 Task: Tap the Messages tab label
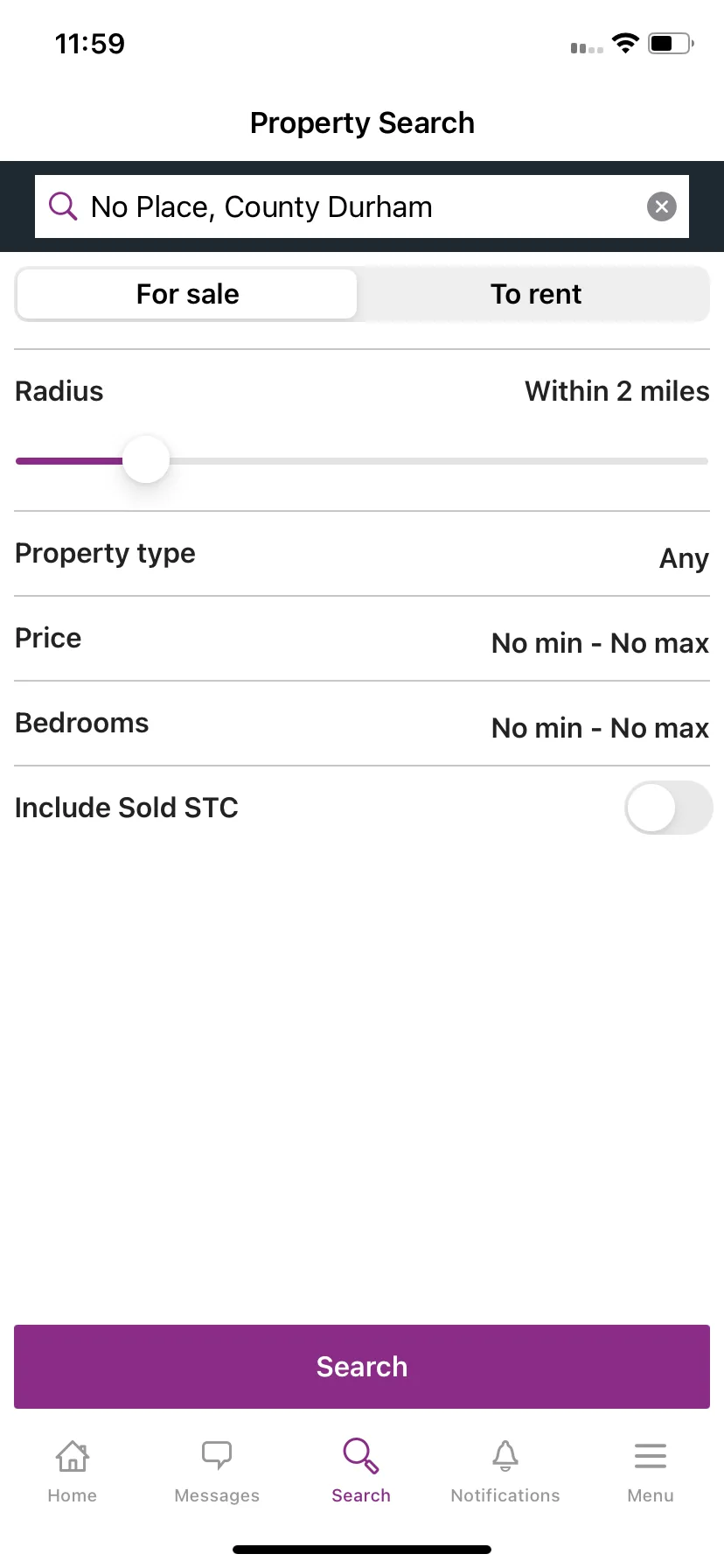(217, 1495)
